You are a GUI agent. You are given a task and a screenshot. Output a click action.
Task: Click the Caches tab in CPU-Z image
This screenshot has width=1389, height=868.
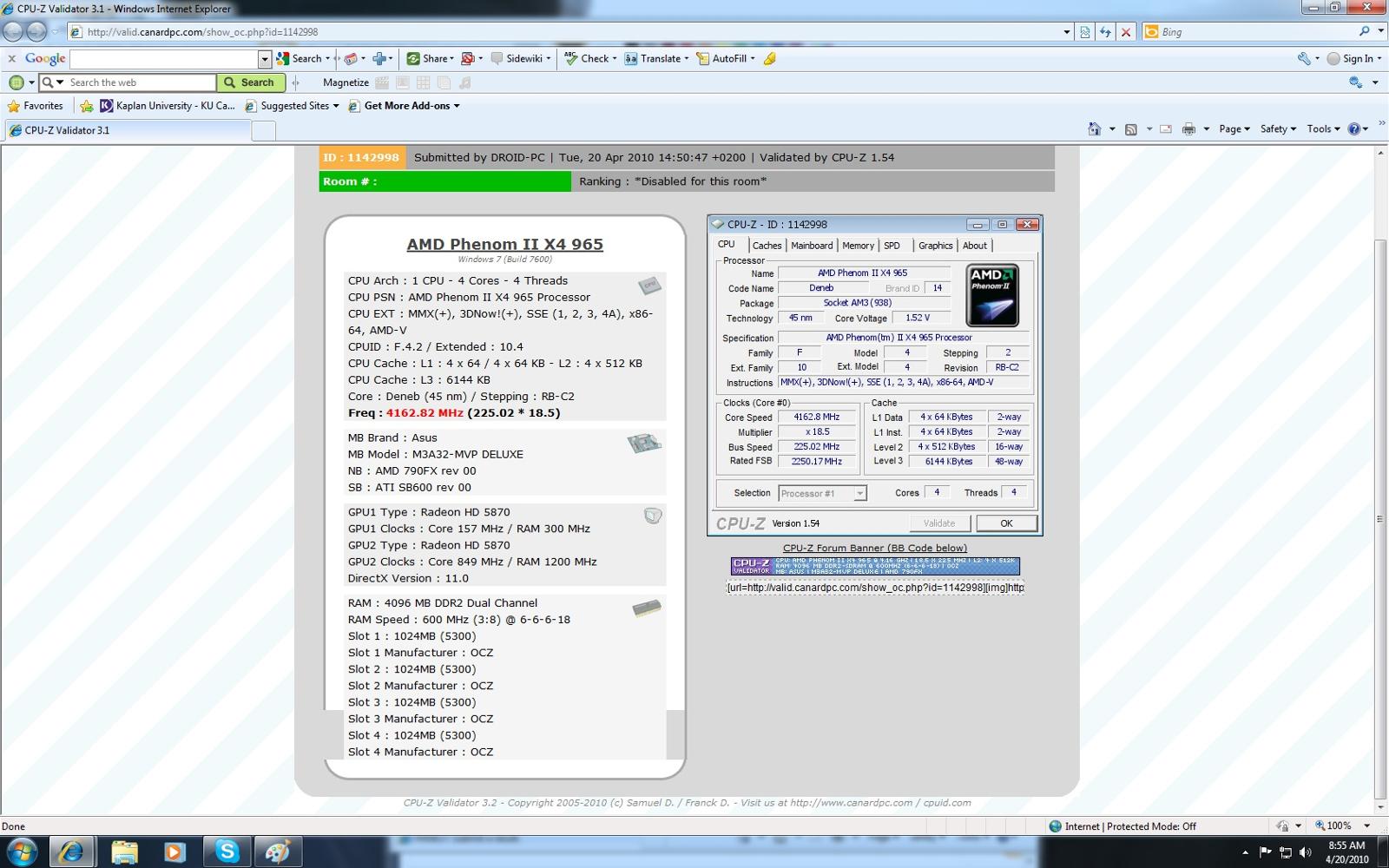point(767,246)
